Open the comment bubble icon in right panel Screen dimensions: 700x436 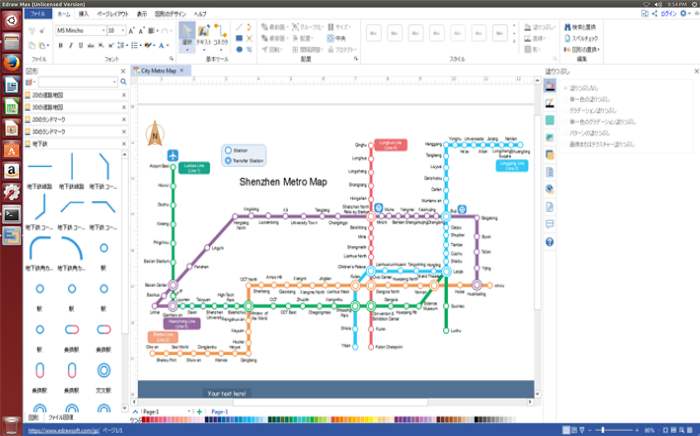(x=550, y=224)
